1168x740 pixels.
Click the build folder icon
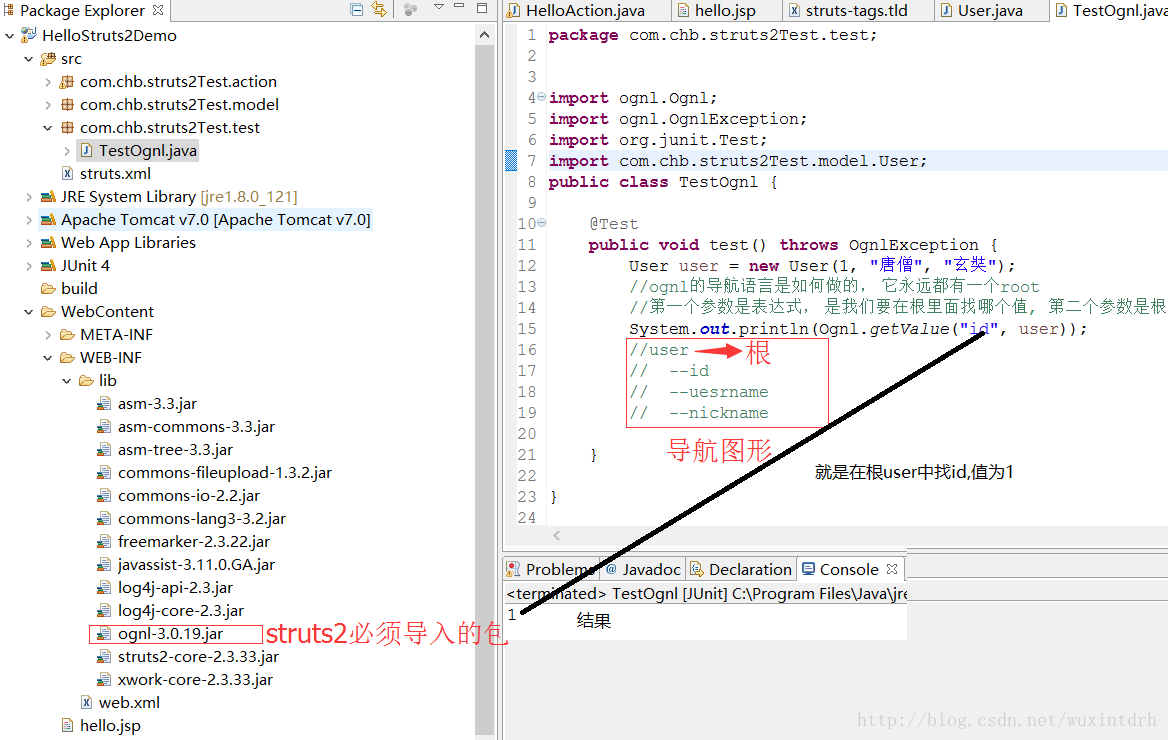48,289
